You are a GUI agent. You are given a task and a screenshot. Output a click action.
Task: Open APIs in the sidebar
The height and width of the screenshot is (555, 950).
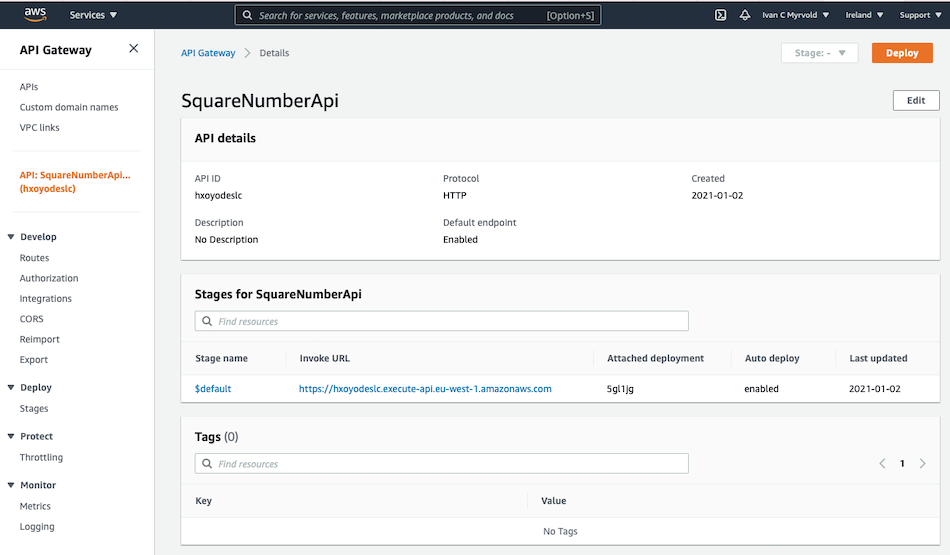[x=28, y=87]
